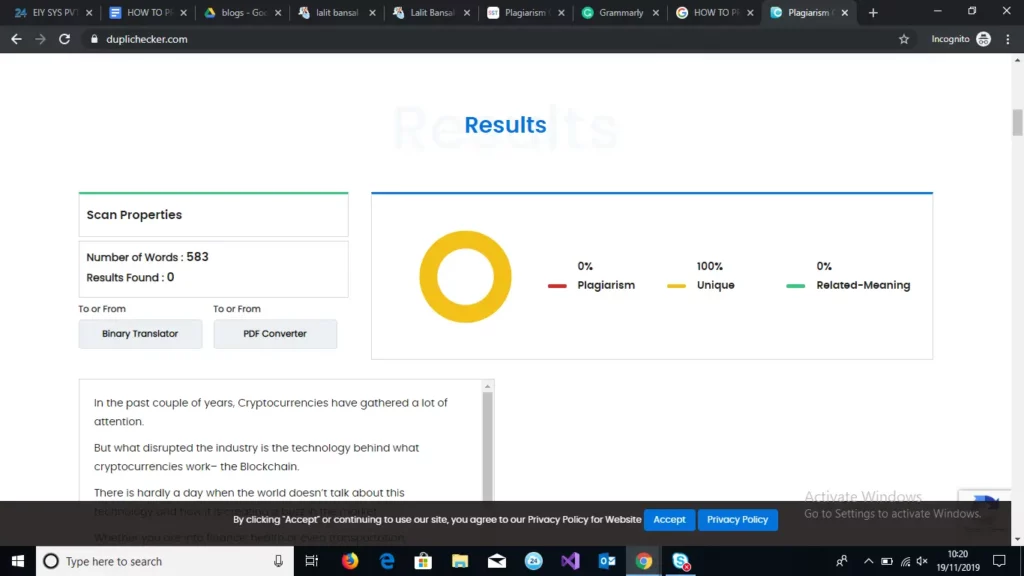Open Skype from the taskbar

(681, 561)
